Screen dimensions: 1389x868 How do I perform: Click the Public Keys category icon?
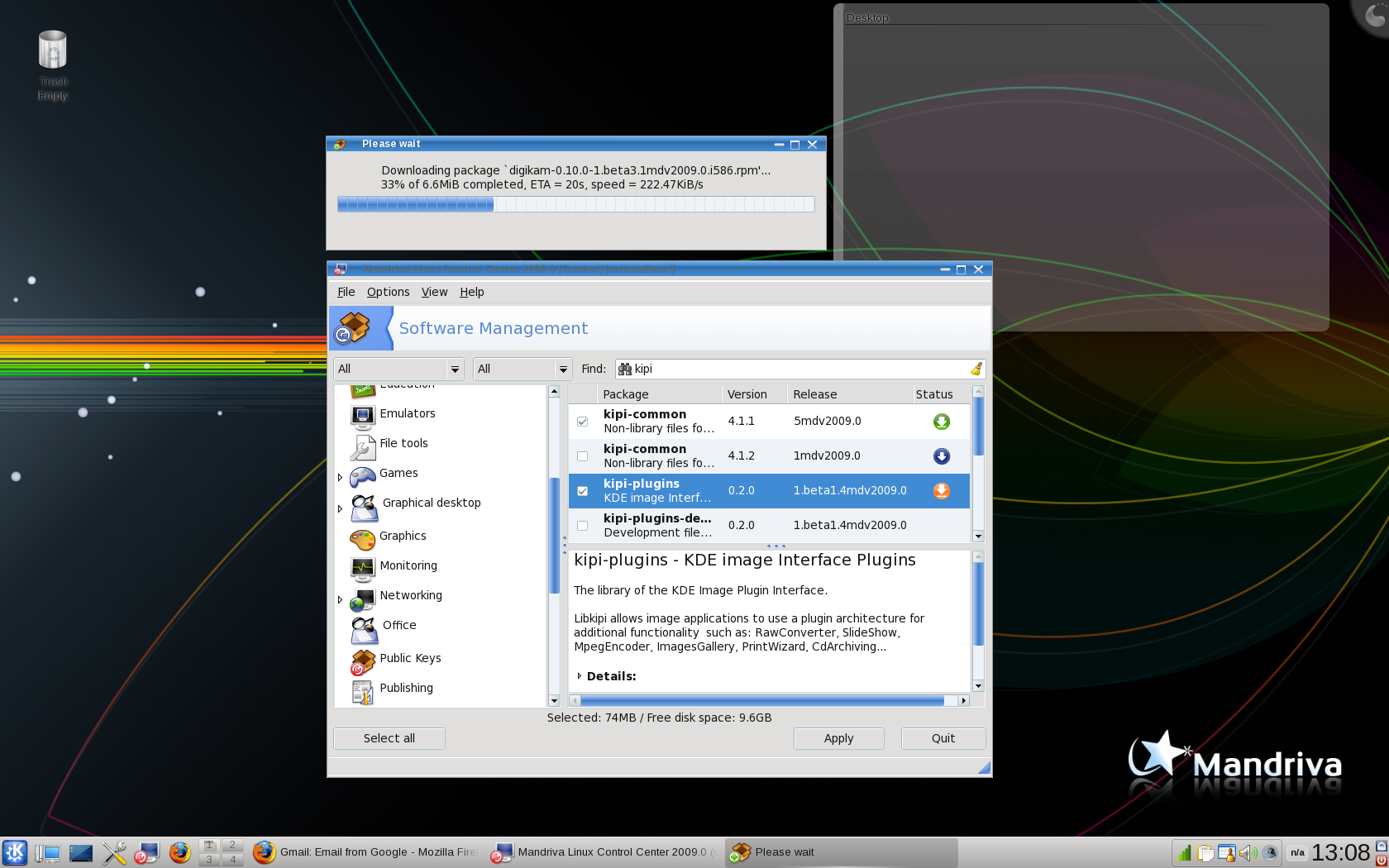[x=362, y=661]
